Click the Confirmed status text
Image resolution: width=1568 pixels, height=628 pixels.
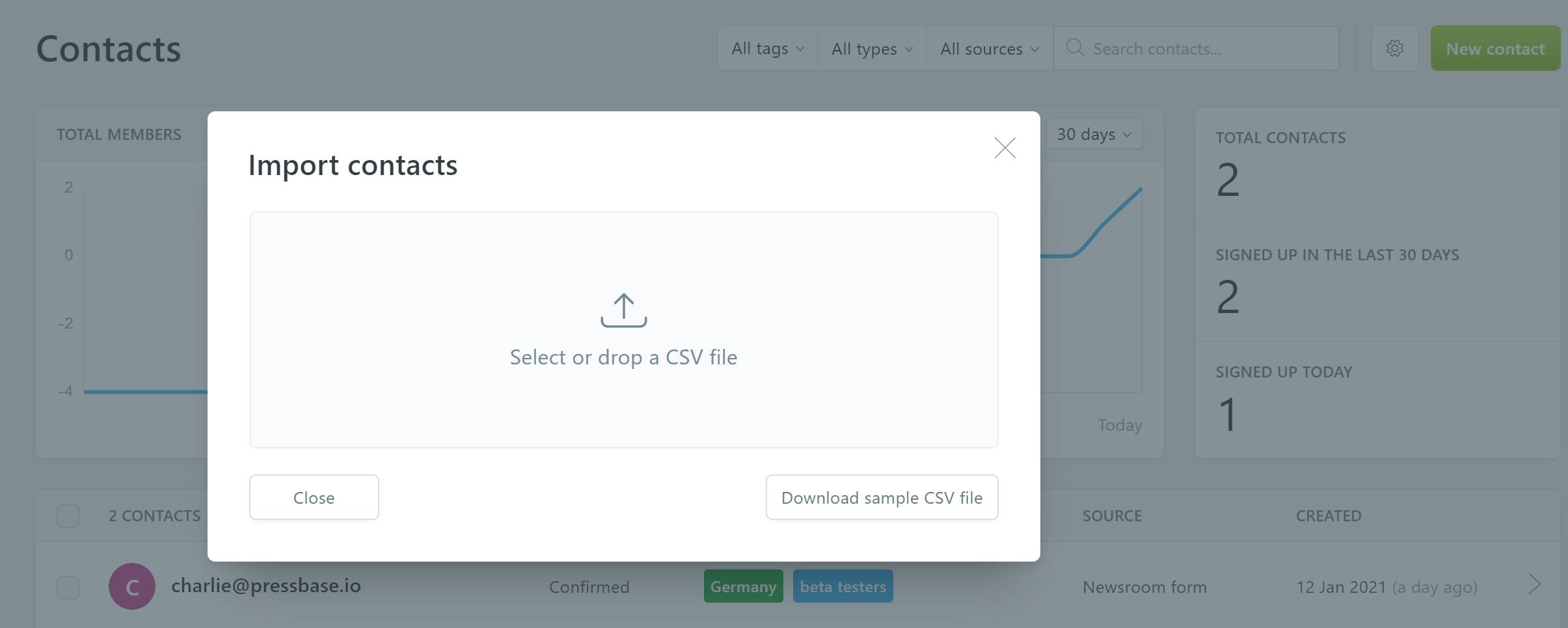[589, 587]
